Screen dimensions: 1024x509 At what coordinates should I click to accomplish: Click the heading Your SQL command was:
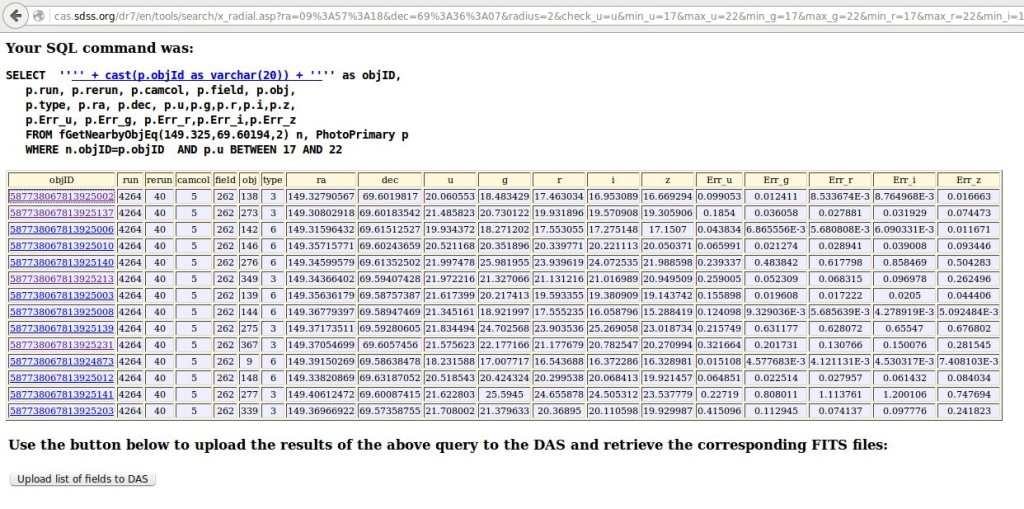pos(99,48)
